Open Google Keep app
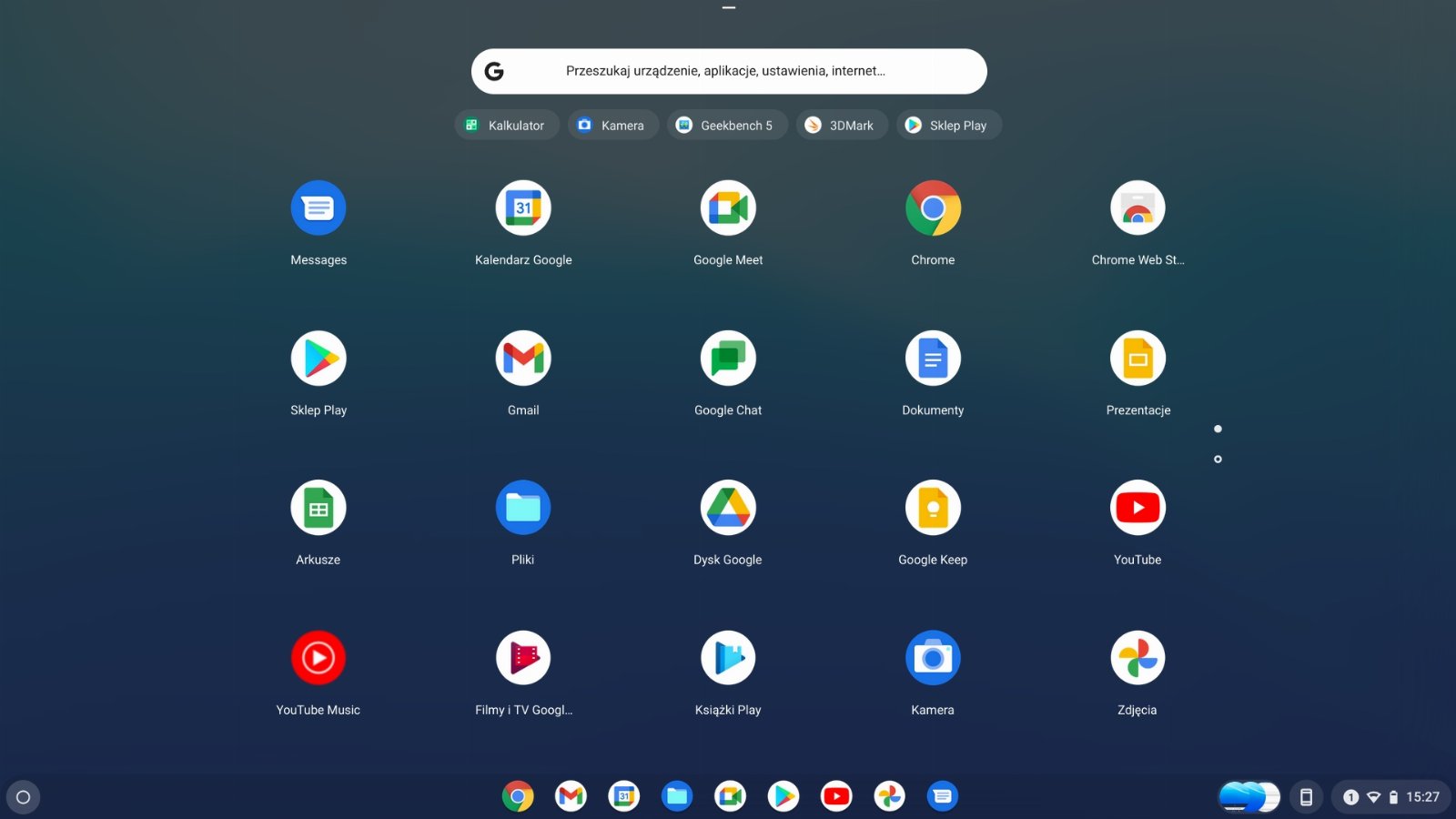The image size is (1456, 819). click(933, 508)
